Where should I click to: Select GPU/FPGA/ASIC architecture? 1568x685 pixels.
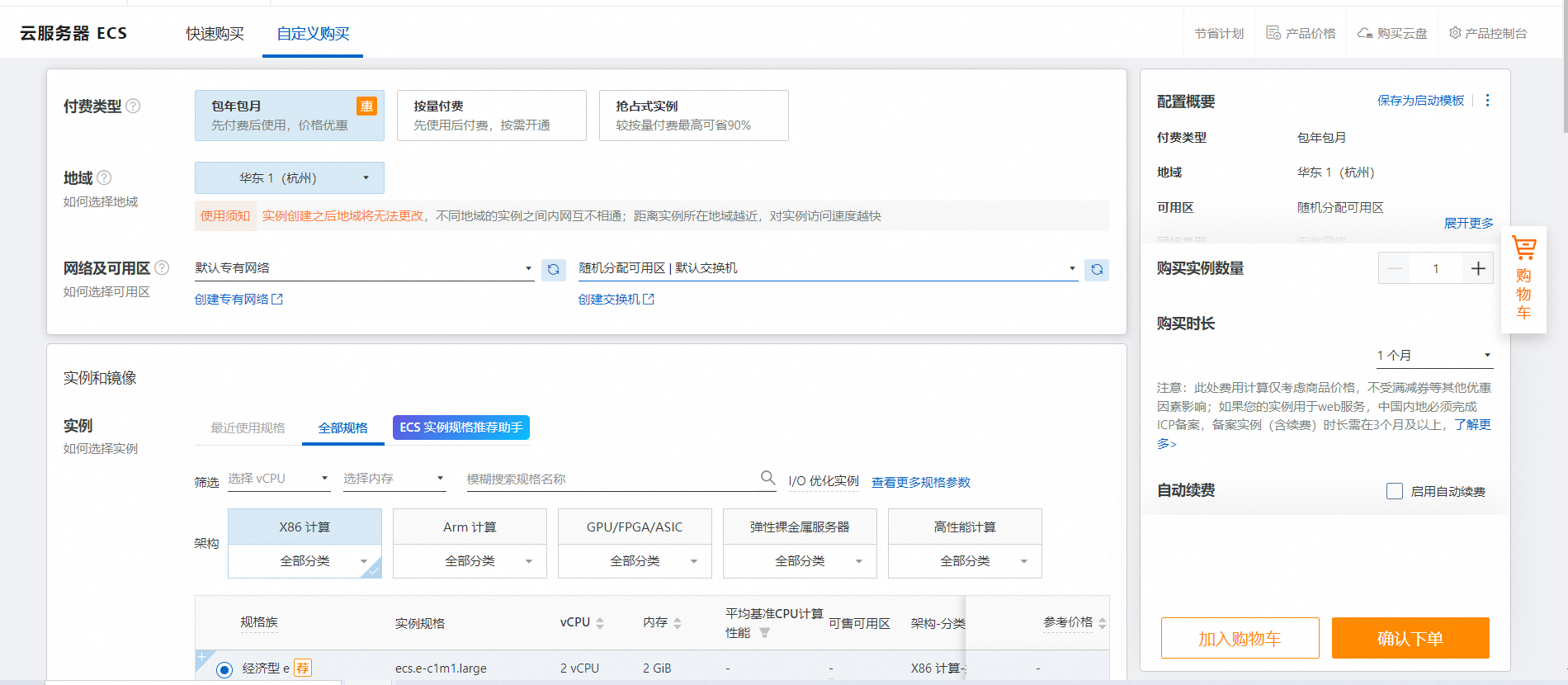[x=635, y=527]
